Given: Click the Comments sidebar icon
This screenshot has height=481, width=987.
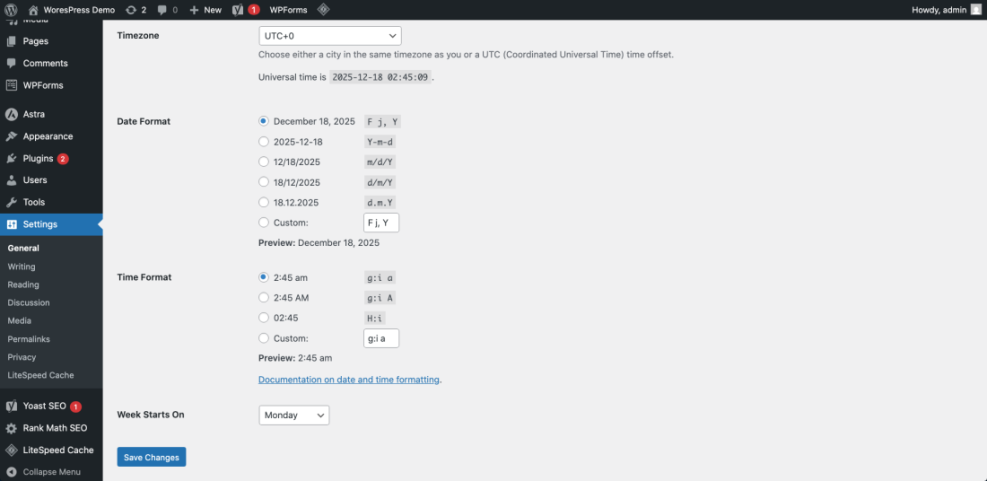Looking at the screenshot, I should tap(11, 63).
